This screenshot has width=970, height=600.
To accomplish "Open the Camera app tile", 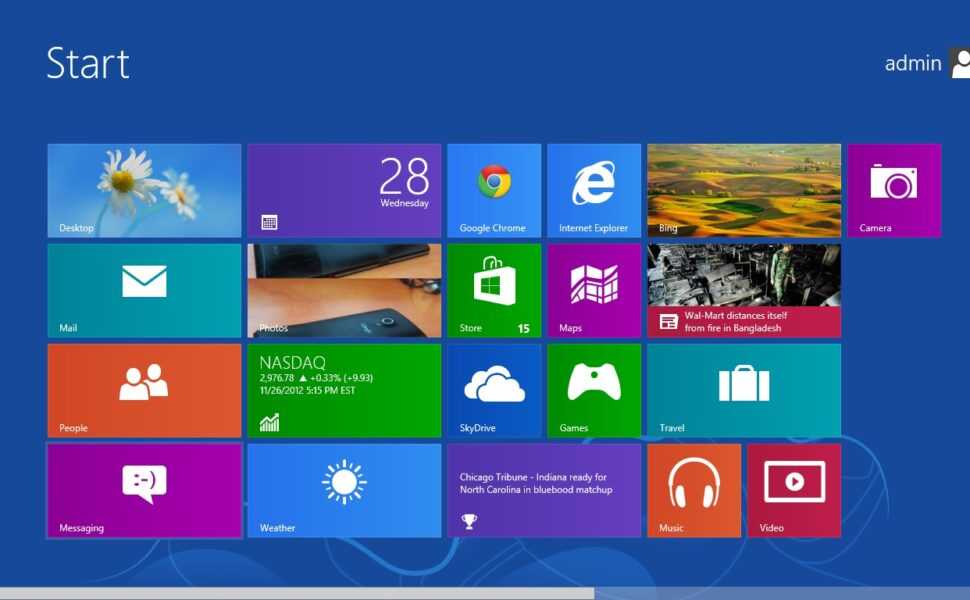I will (894, 191).
